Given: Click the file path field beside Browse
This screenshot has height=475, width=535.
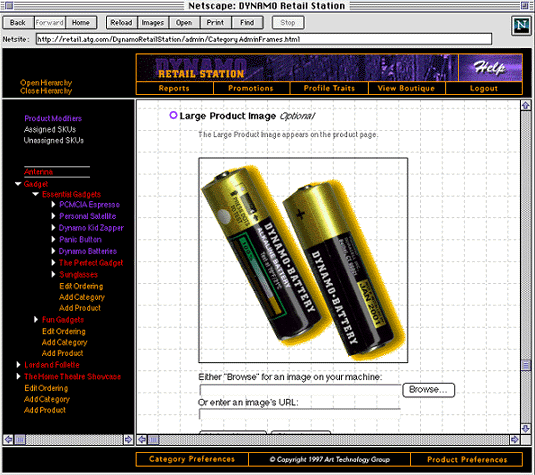Looking at the screenshot, I should pyautogui.click(x=300, y=390).
